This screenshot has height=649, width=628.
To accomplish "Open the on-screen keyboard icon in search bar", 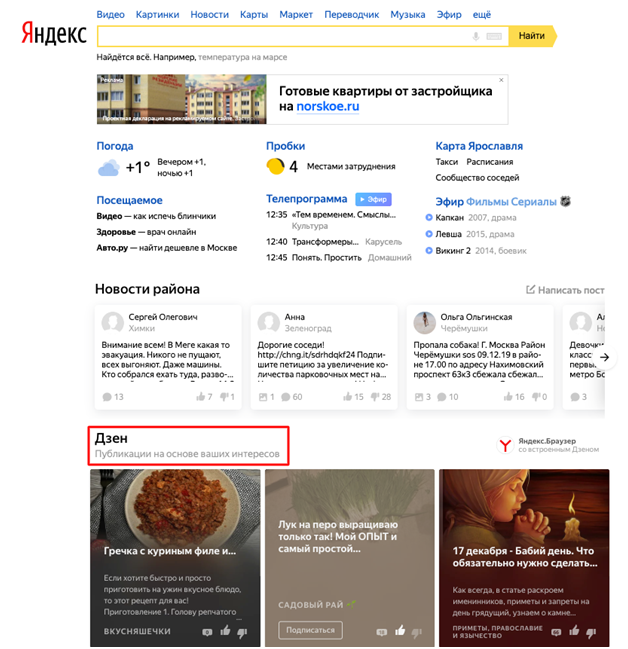I will click(494, 36).
